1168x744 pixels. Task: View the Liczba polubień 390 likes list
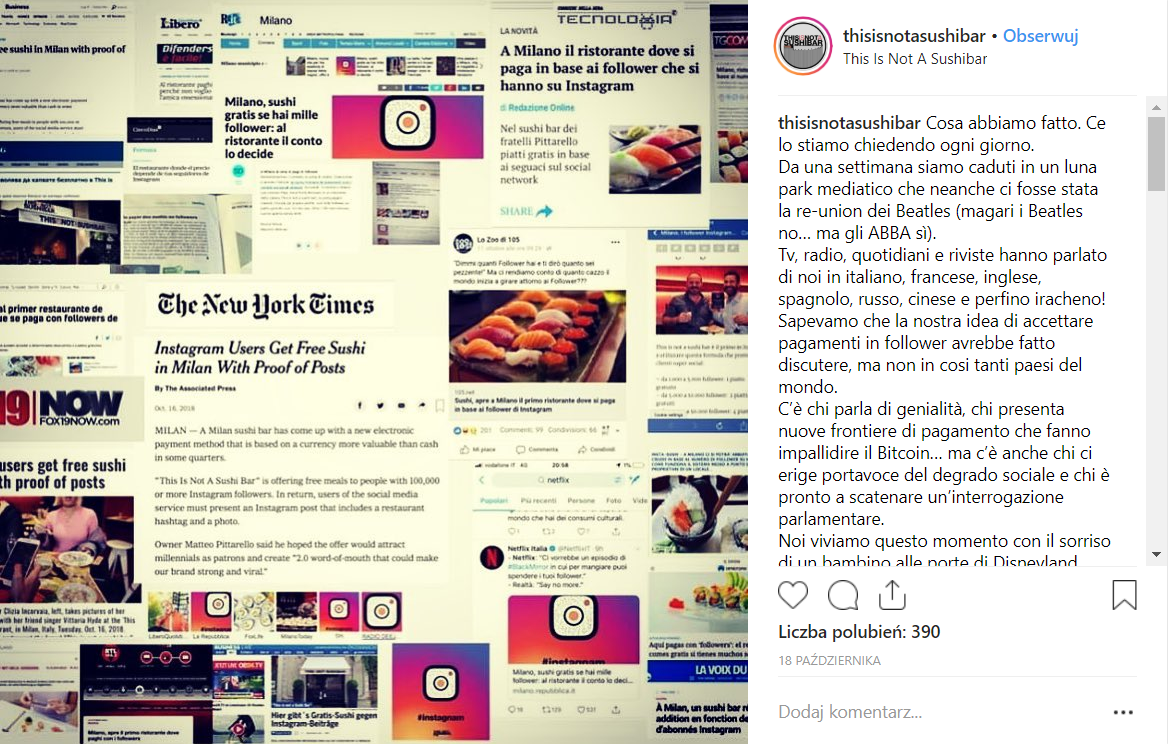(x=859, y=632)
